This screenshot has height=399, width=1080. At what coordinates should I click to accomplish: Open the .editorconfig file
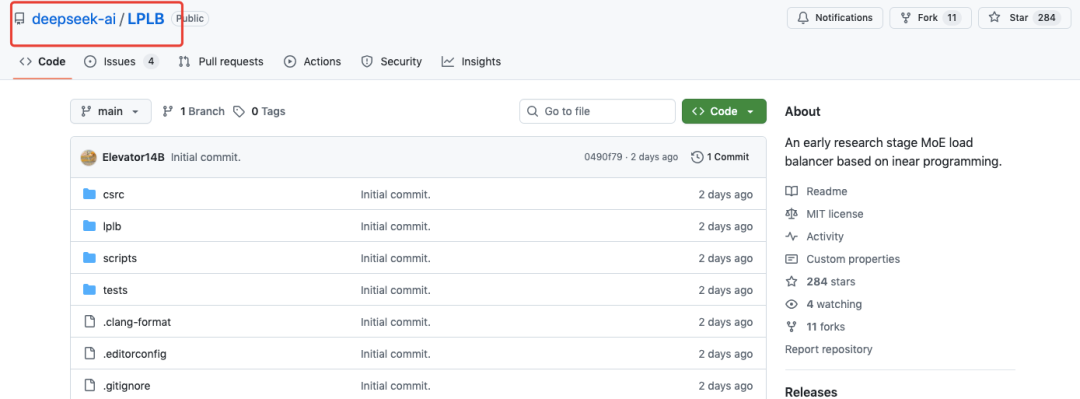click(x=134, y=354)
